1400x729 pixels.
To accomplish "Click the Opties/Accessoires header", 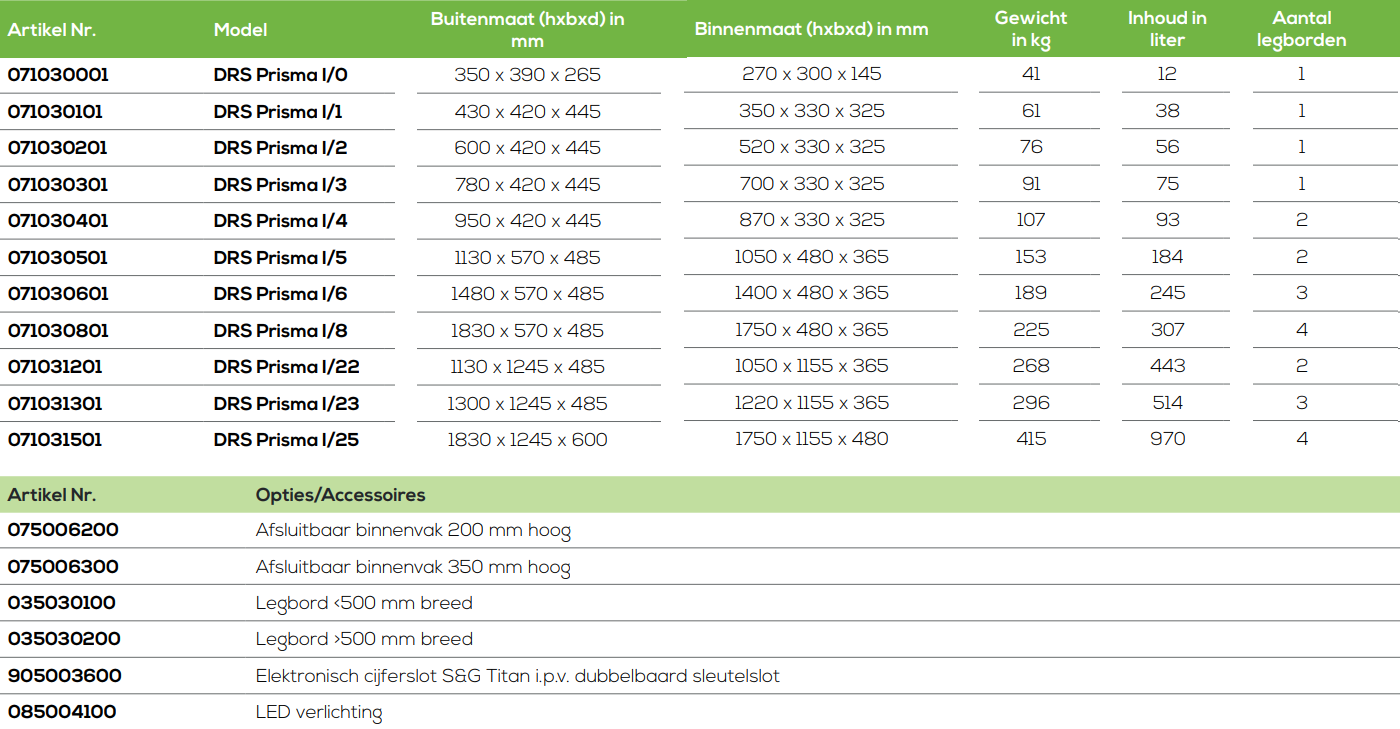I will pyautogui.click(x=340, y=495).
